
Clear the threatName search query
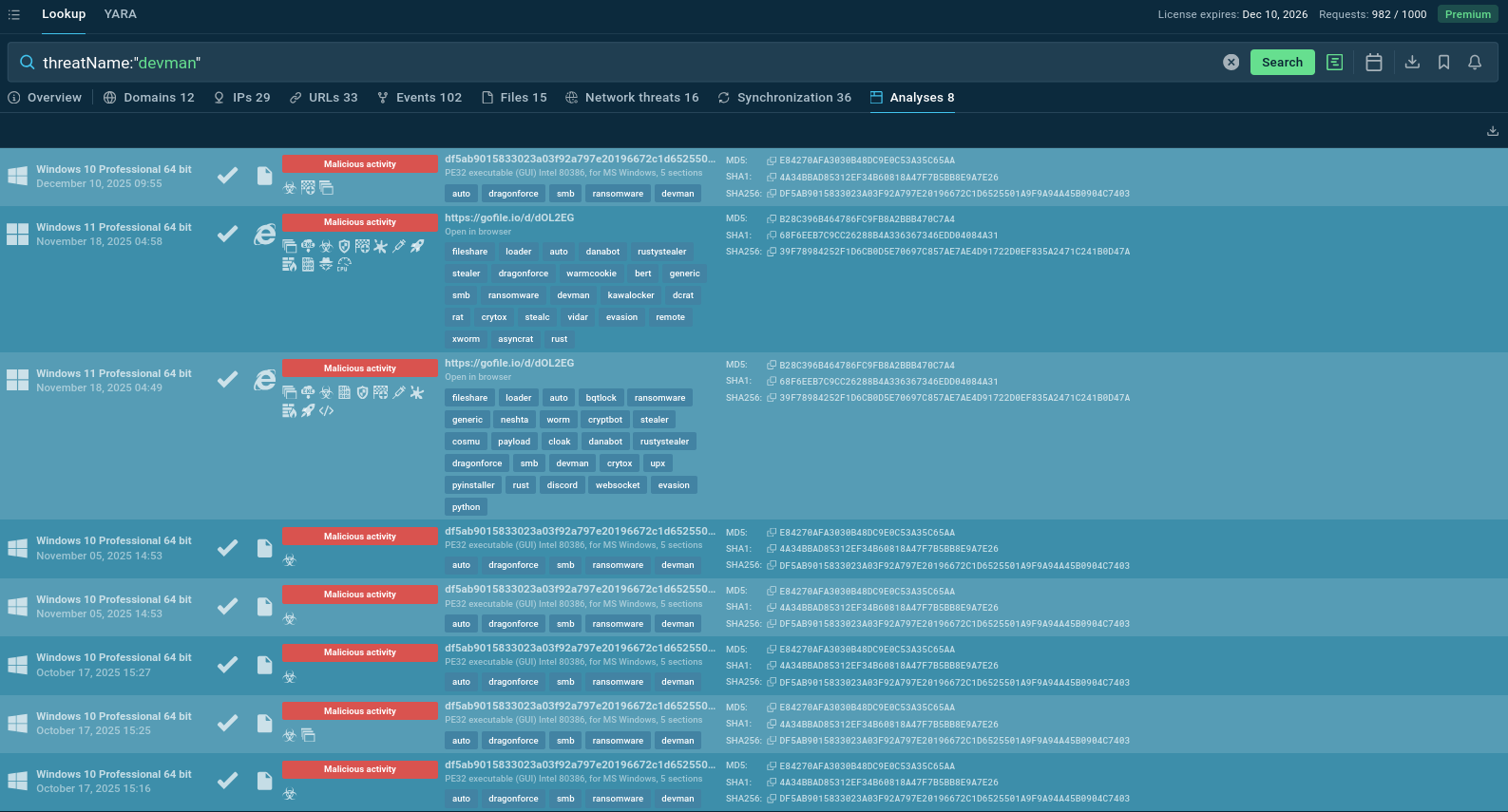pyautogui.click(x=1231, y=63)
